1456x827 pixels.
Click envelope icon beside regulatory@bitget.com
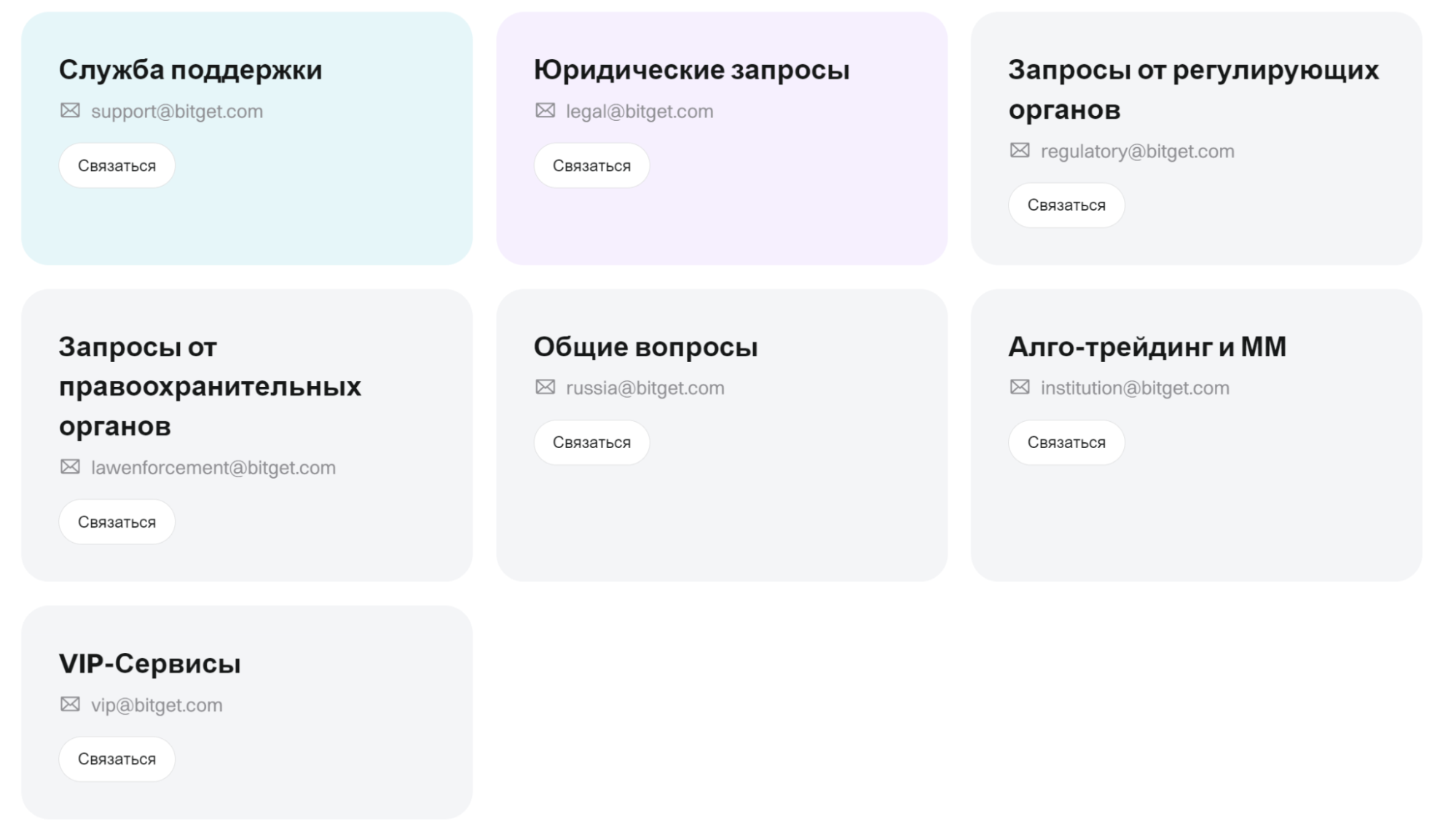tap(1020, 151)
